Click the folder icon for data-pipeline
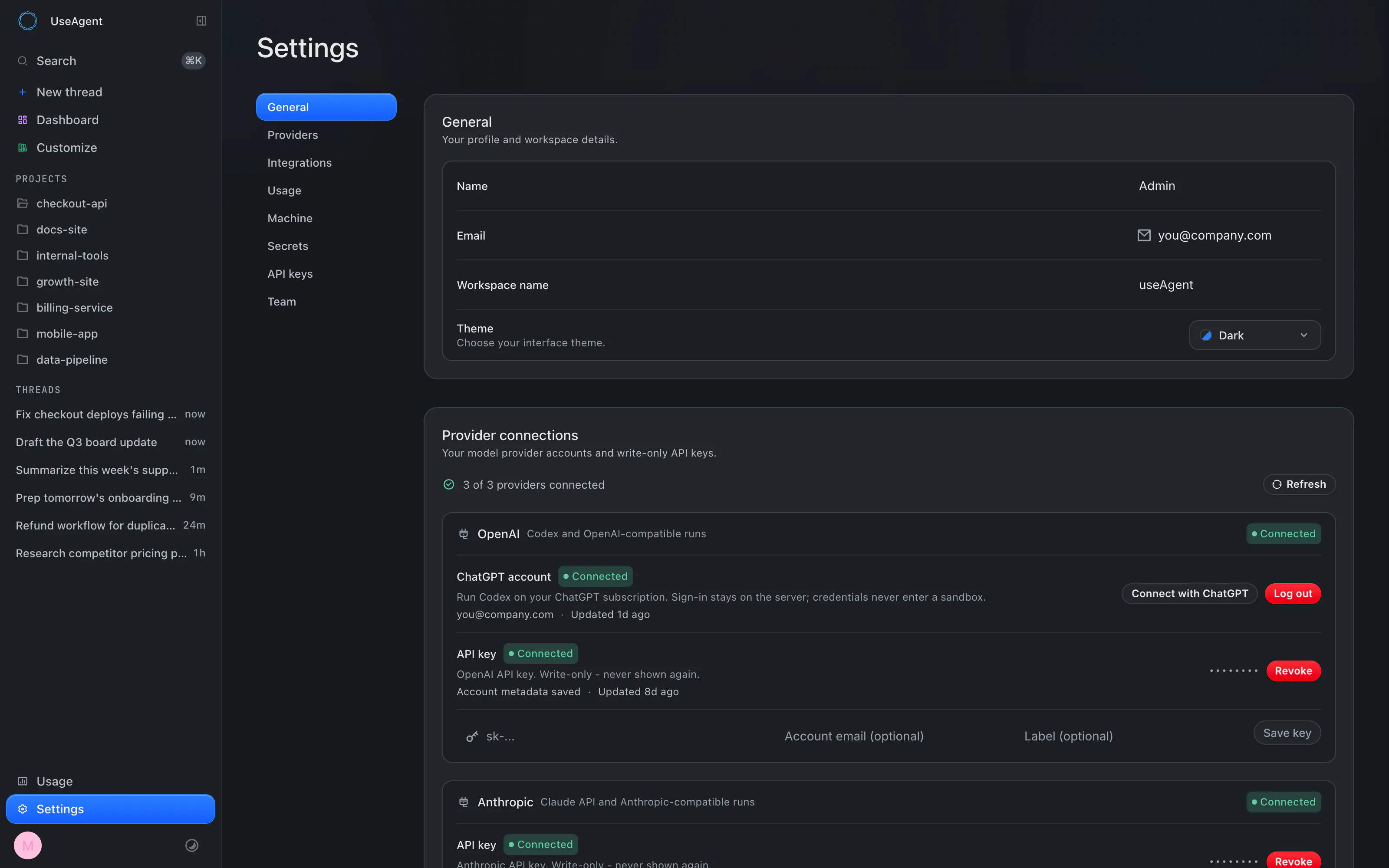 [23, 359]
